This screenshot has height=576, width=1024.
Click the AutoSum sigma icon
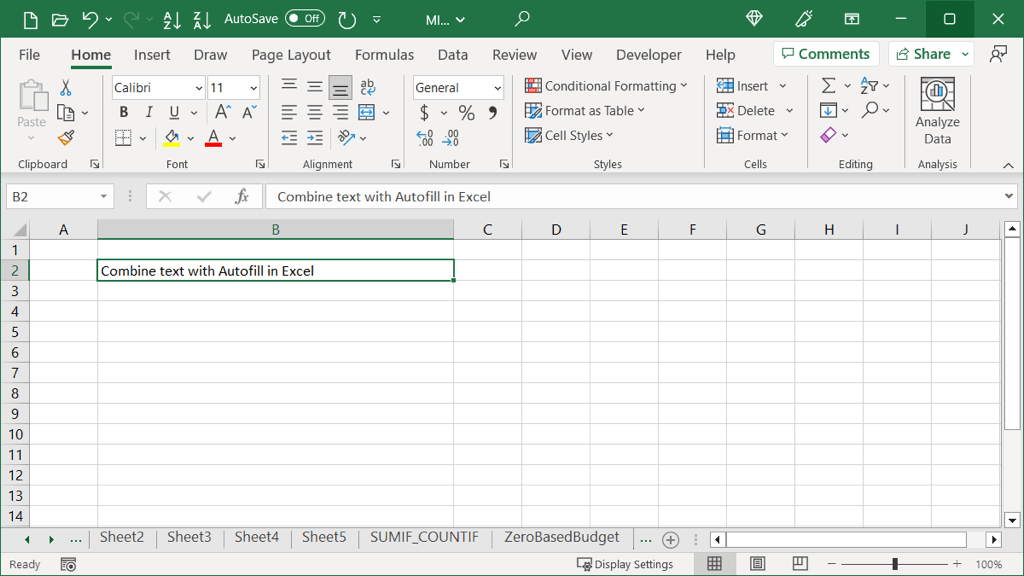tap(828, 86)
